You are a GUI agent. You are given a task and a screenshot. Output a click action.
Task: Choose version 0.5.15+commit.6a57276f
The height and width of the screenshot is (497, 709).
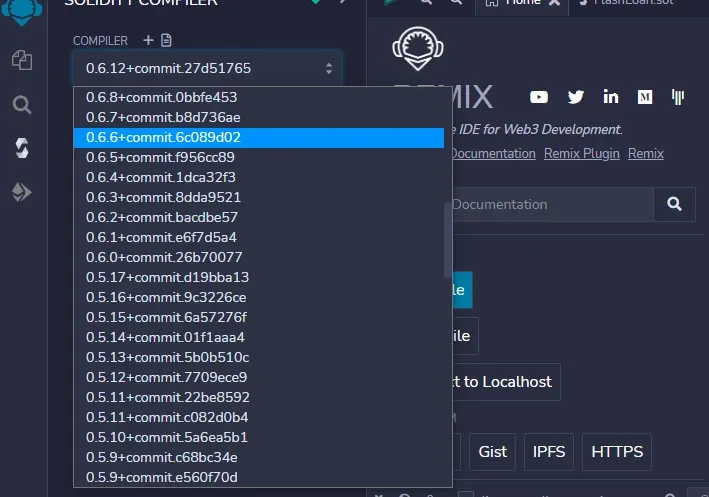259,317
